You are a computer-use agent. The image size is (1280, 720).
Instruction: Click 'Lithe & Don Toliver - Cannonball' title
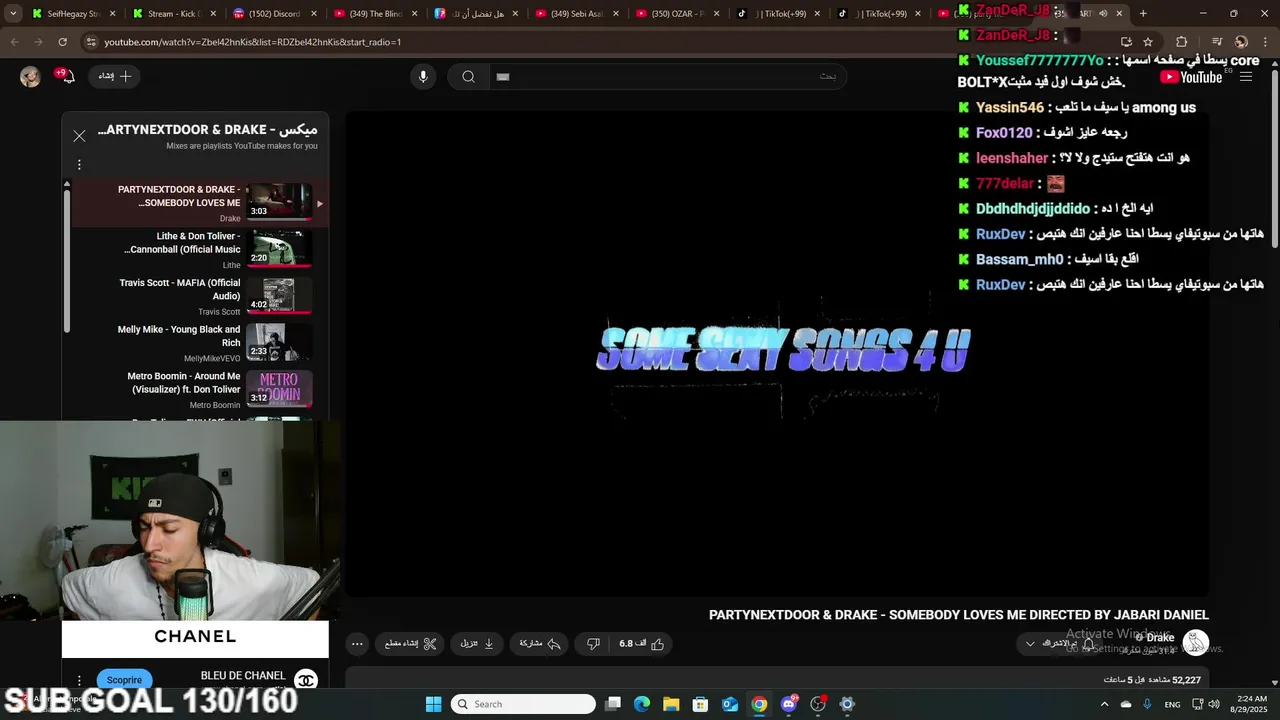(x=183, y=243)
